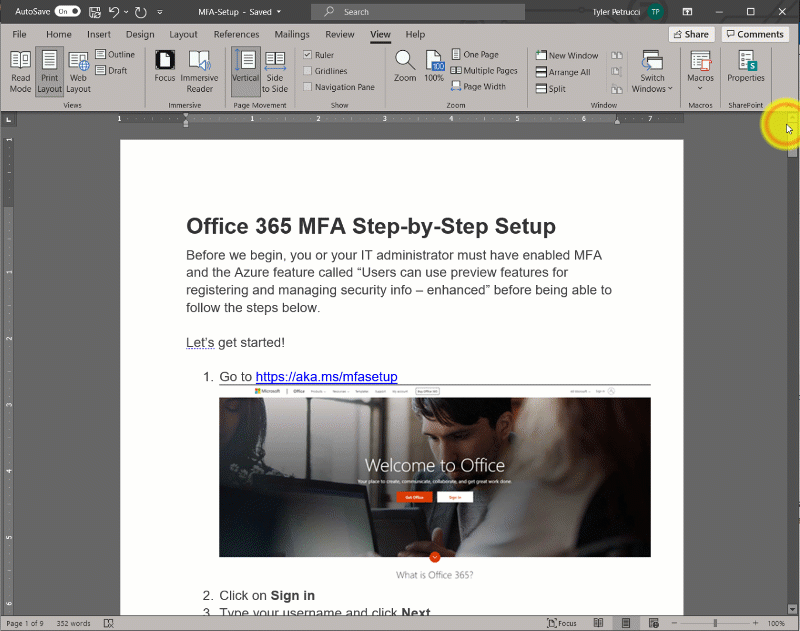Click Web Layout view
This screenshot has width=800, height=631.
78,70
